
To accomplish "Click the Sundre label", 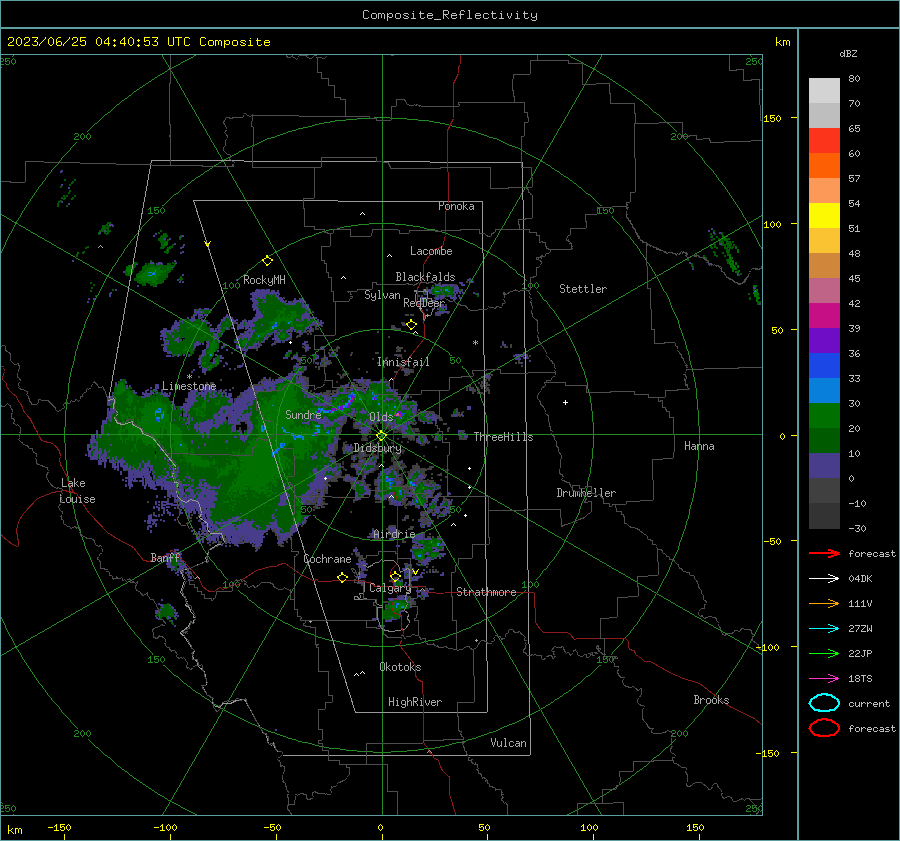I will 303,414.
